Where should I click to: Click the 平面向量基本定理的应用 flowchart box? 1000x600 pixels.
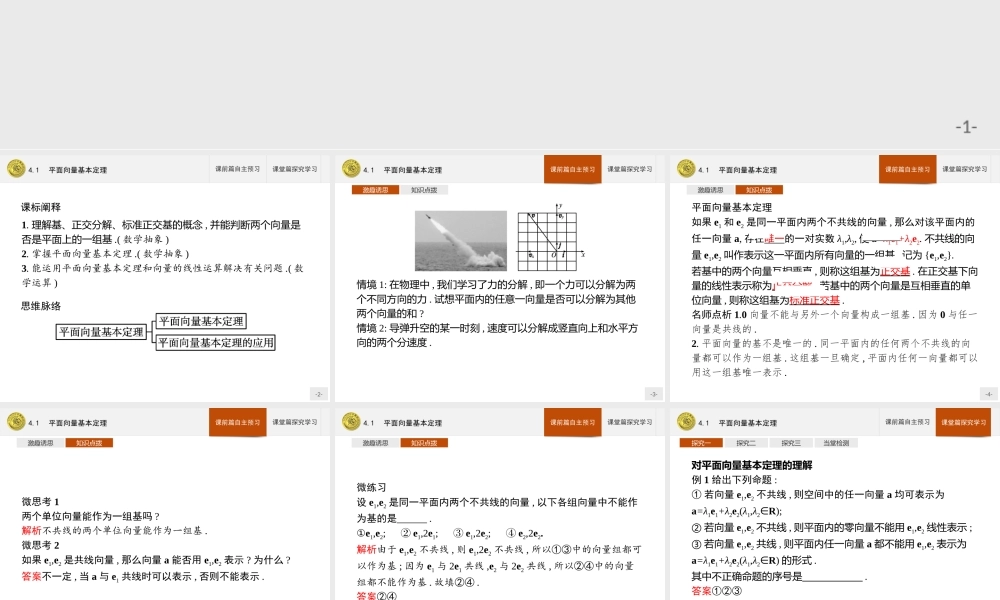pyautogui.click(x=216, y=342)
